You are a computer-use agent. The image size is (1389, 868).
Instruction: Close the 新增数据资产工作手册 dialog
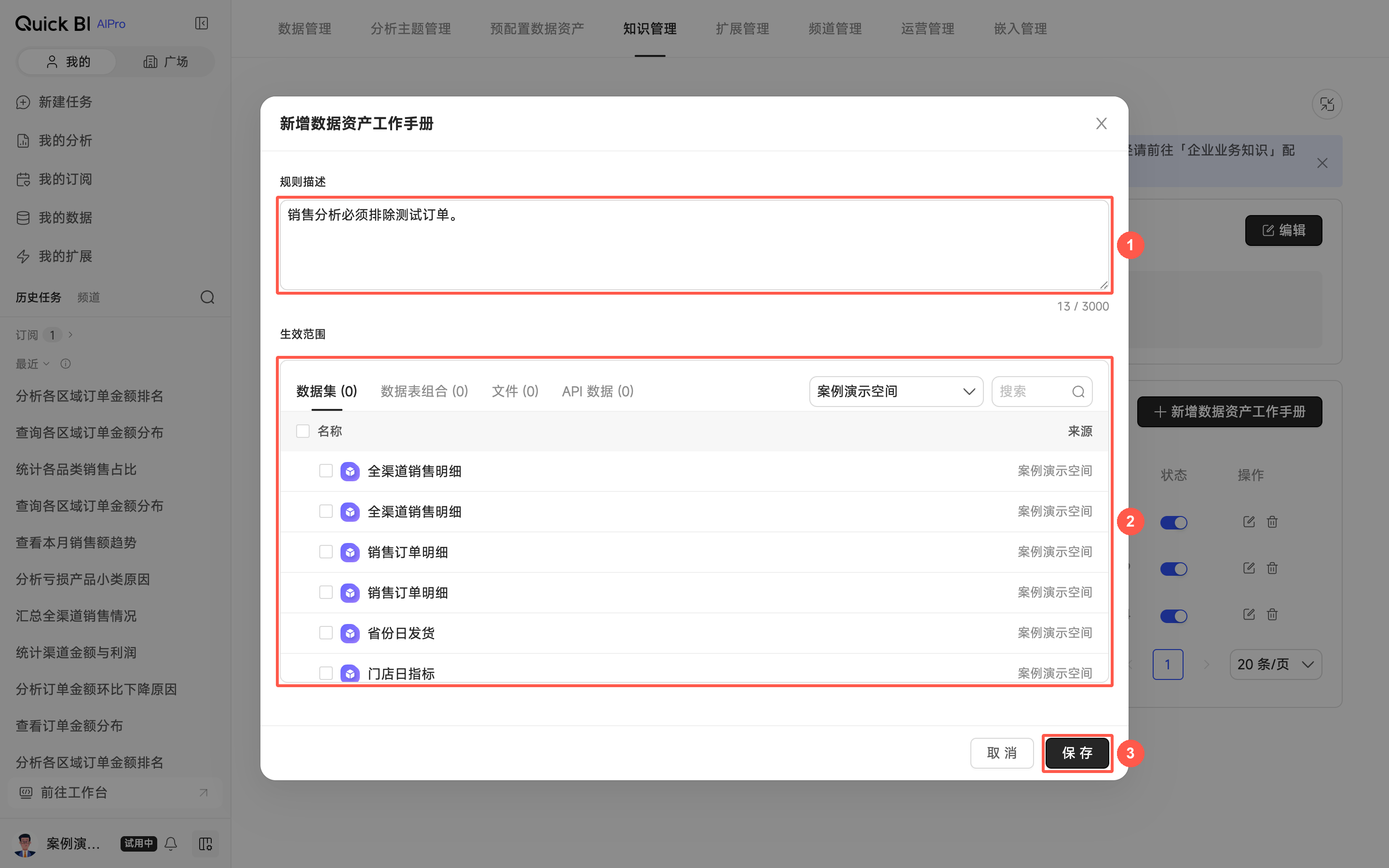1101,123
